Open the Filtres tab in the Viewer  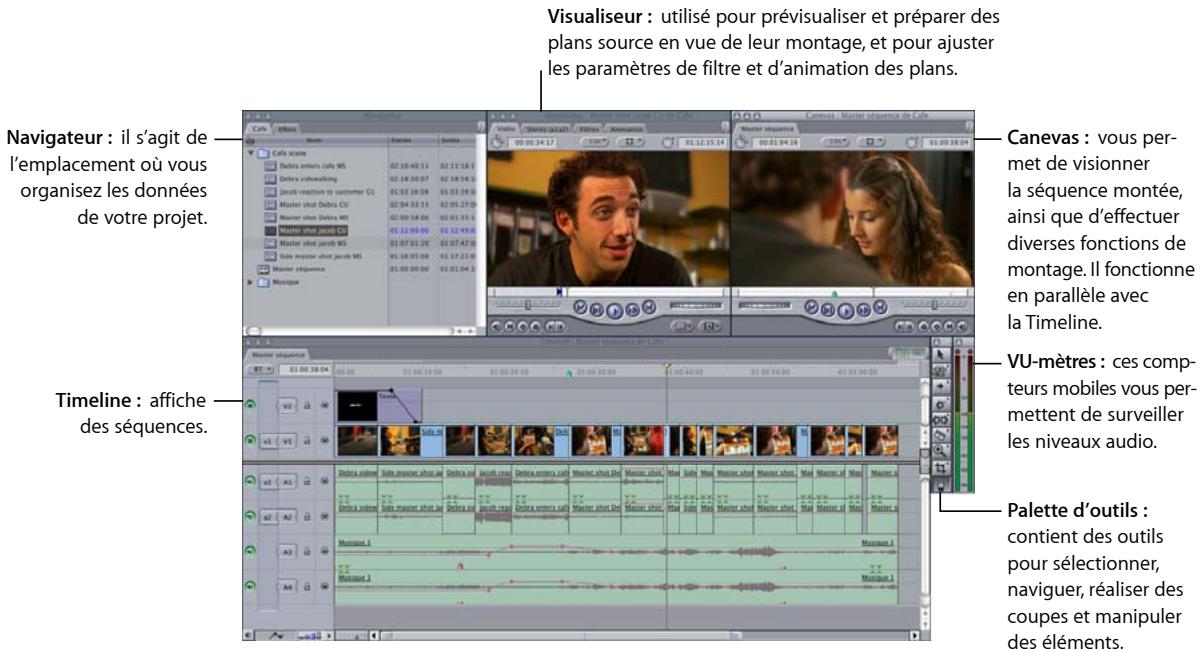(590, 128)
